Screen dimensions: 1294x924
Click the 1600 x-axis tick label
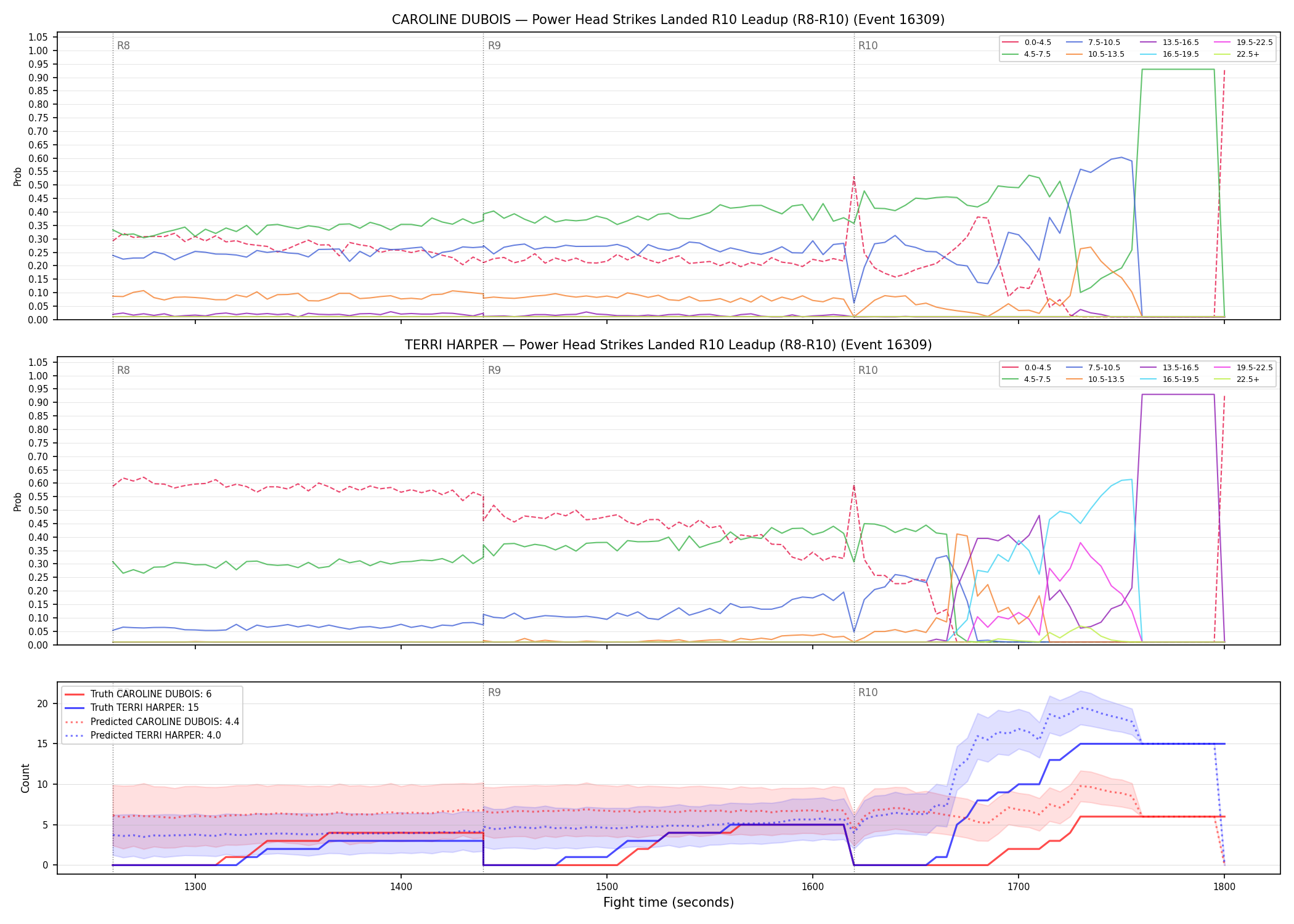coord(813,886)
